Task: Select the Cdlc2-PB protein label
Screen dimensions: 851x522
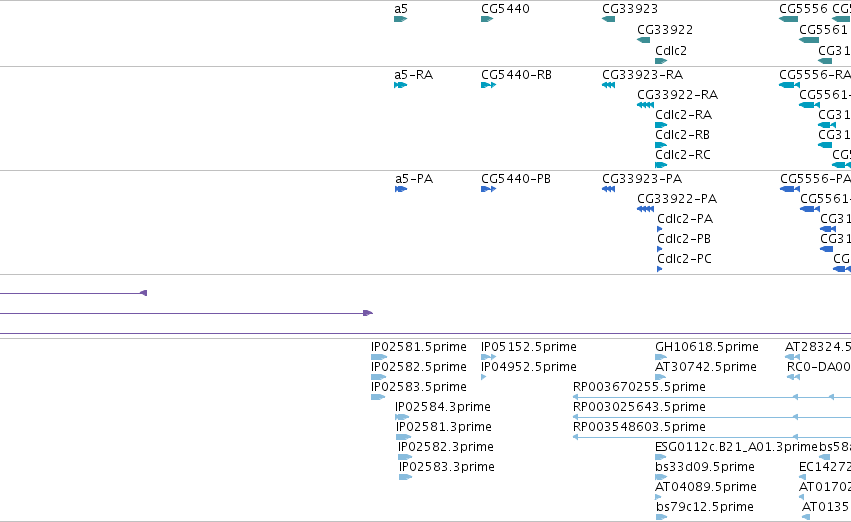Action: pyautogui.click(x=684, y=239)
